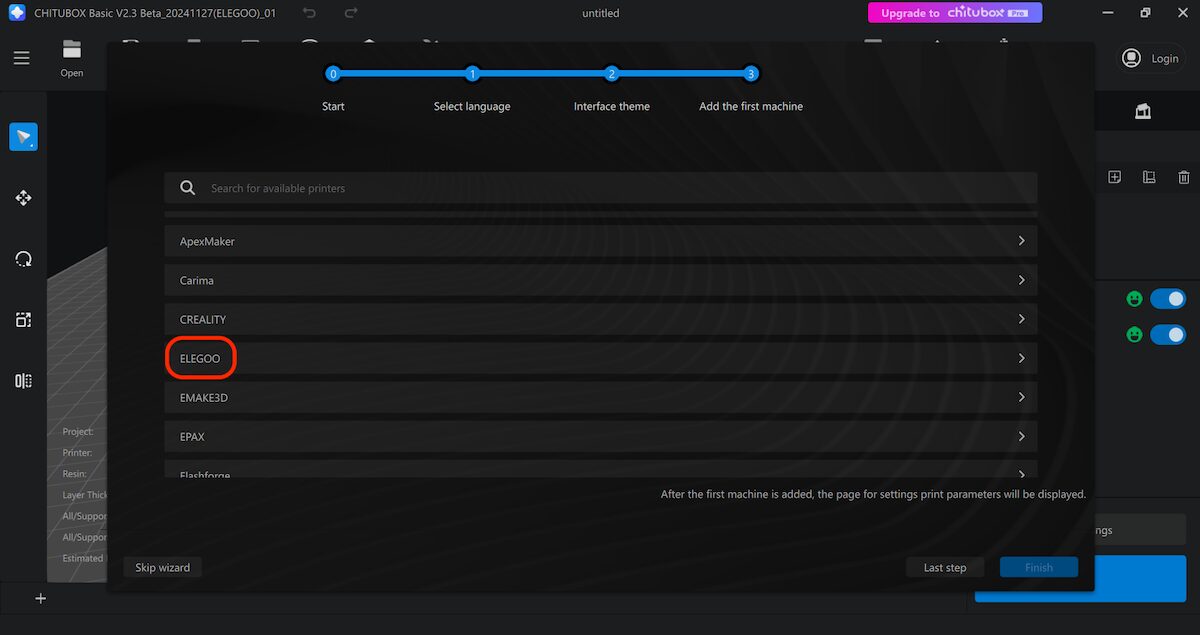Screen dimensions: 1200x635
Task: Turn off the lower blue toggle switch
Action: (1168, 335)
